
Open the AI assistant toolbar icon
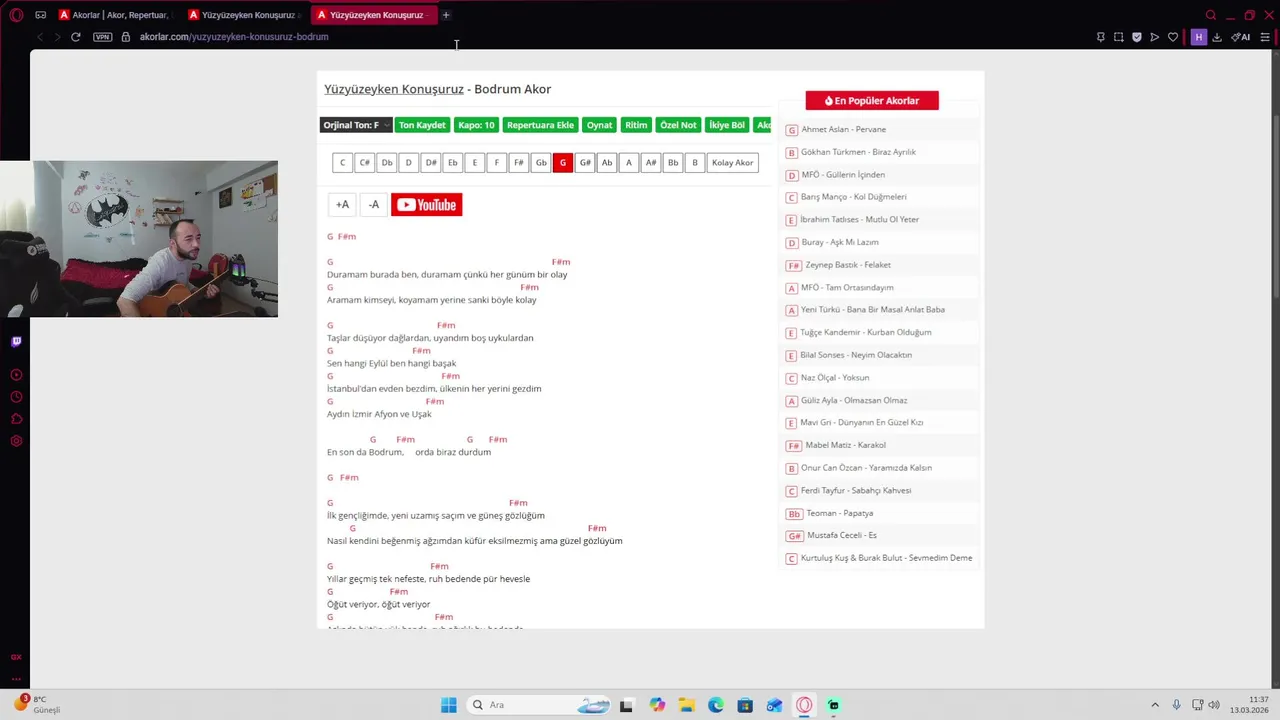1241,37
